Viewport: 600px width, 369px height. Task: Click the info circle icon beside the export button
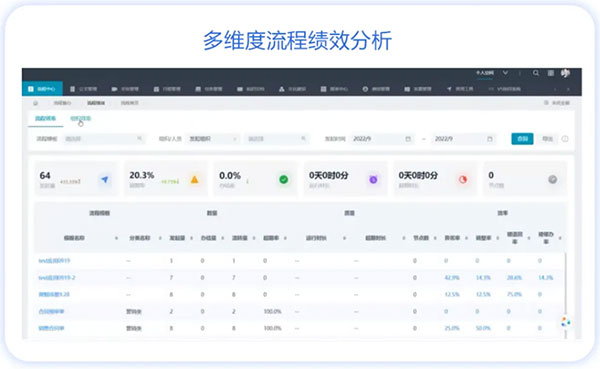click(565, 139)
